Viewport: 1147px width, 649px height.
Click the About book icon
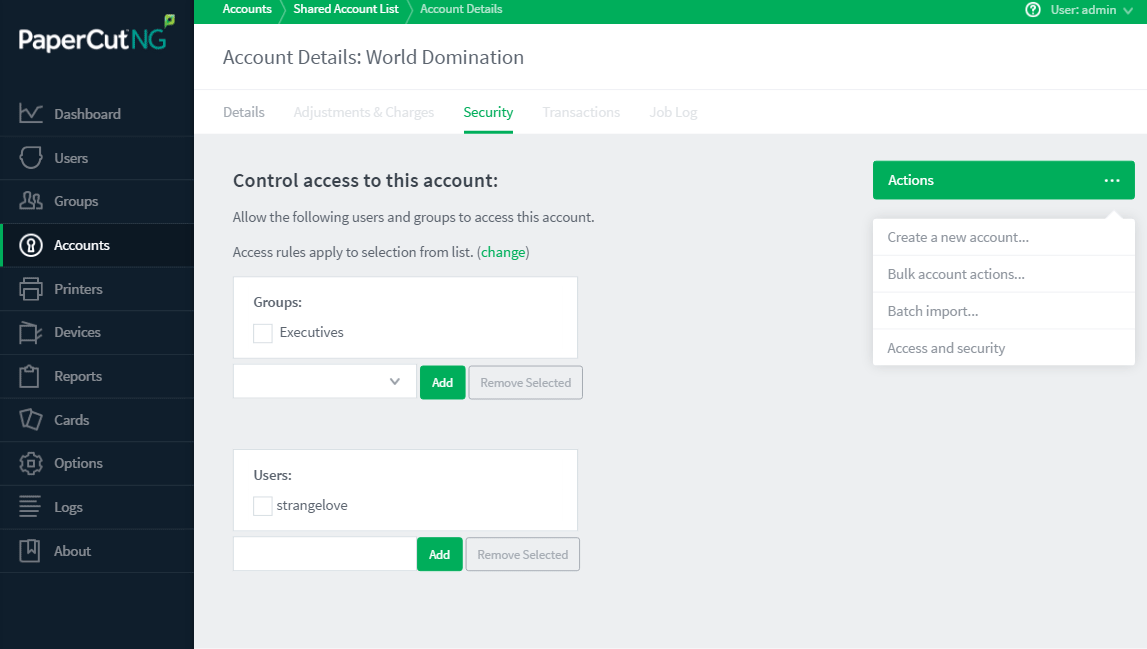point(29,550)
